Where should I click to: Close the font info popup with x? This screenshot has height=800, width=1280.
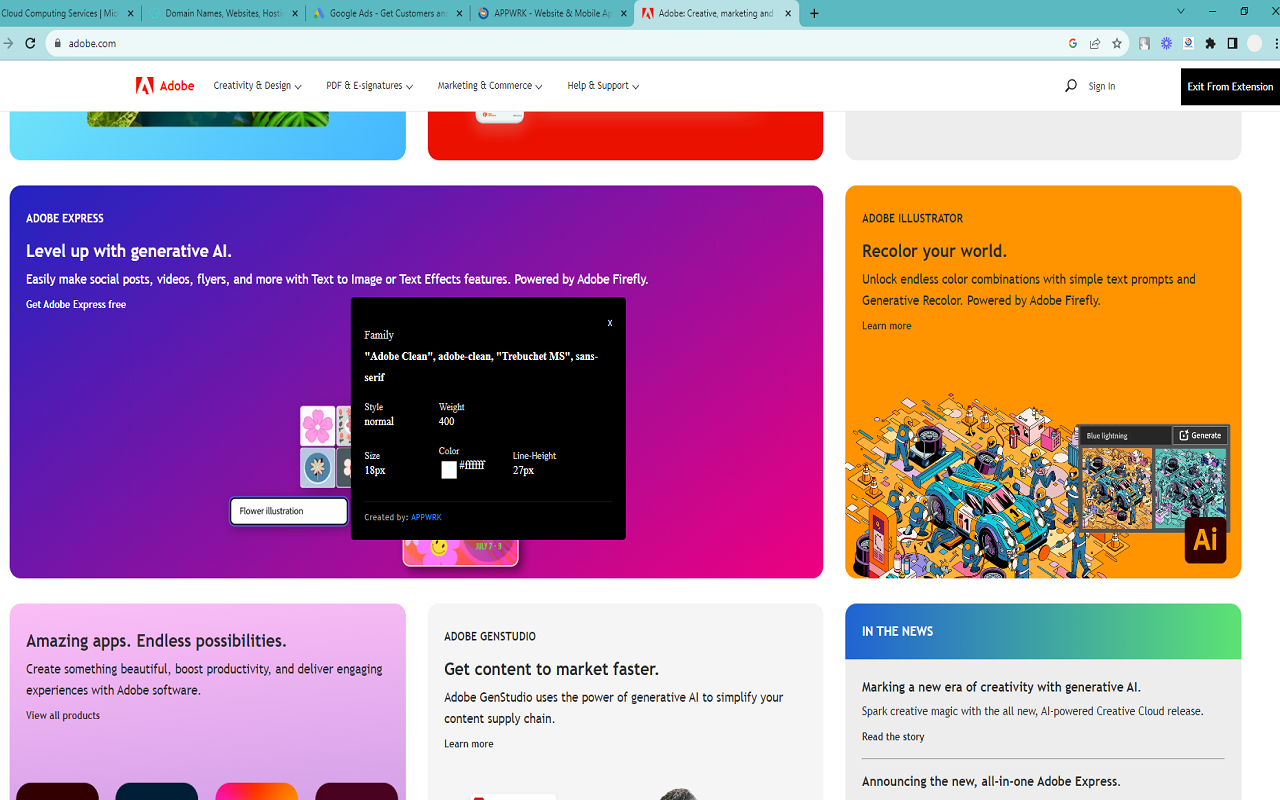point(610,323)
